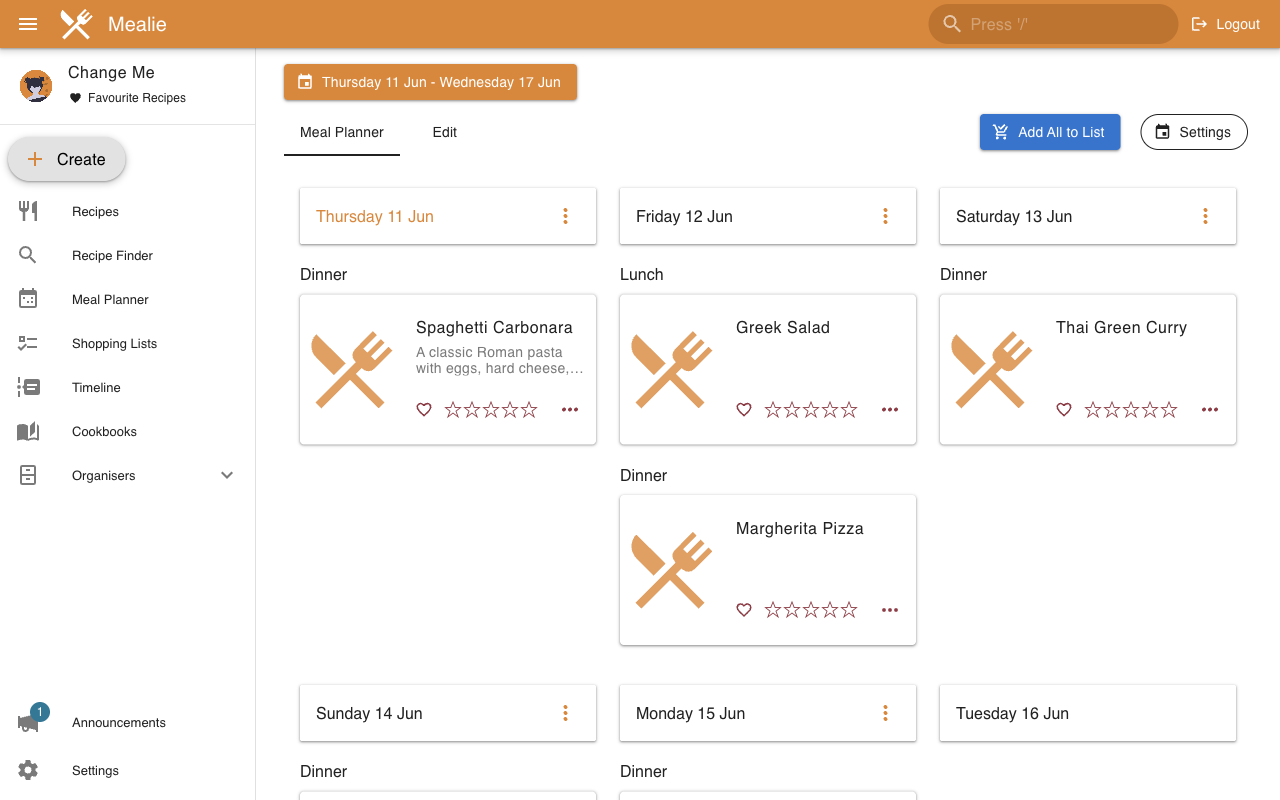
Task: Click Spaghetti Carbonara fork-knife thumbnail
Action: pos(352,370)
